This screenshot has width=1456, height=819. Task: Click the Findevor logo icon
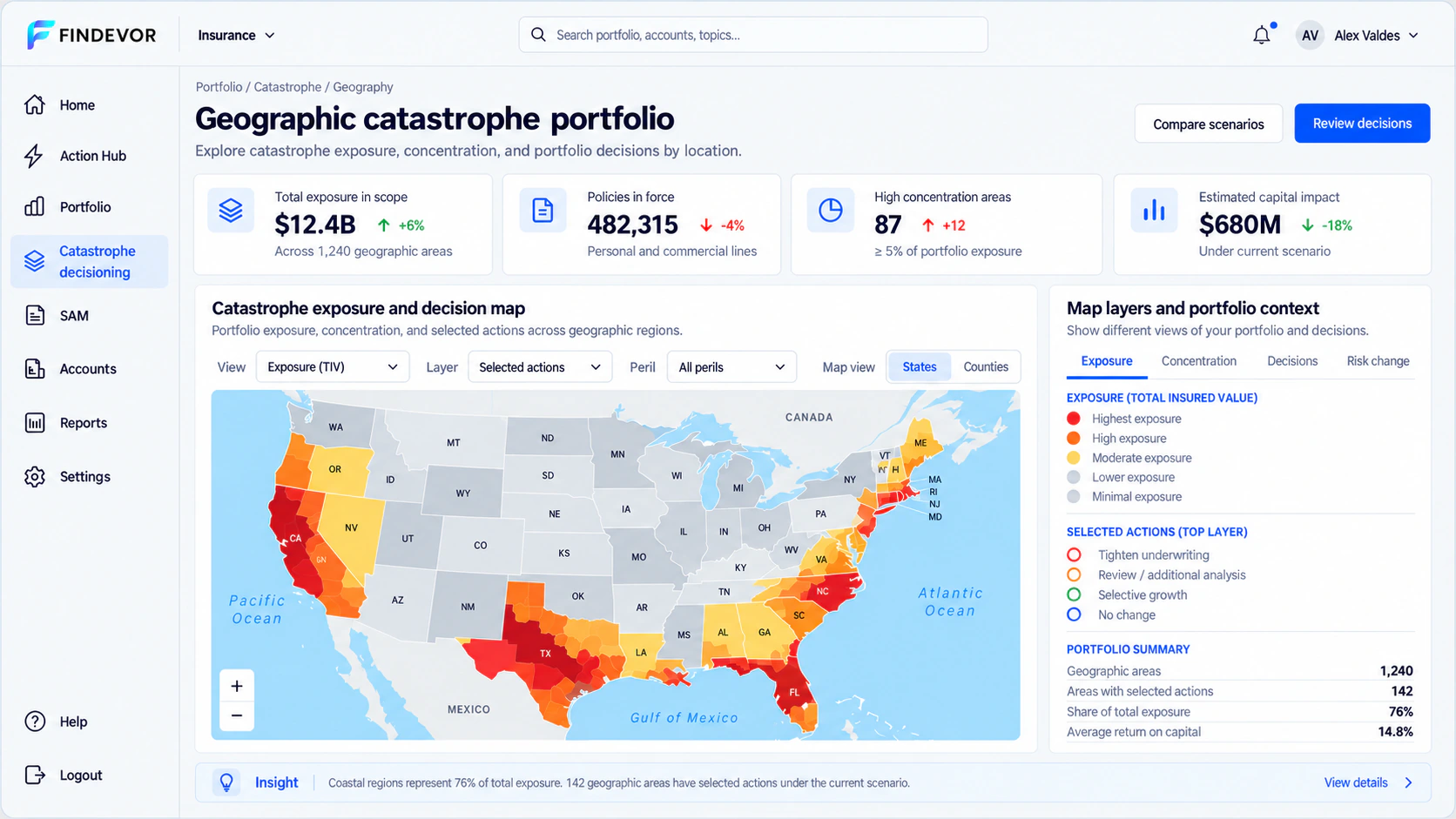(x=39, y=35)
